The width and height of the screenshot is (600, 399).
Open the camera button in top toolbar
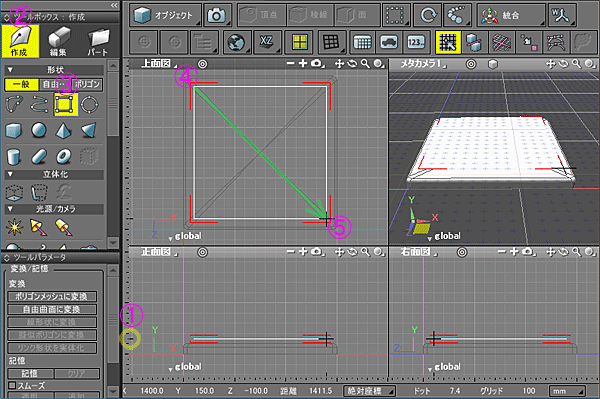(217, 15)
